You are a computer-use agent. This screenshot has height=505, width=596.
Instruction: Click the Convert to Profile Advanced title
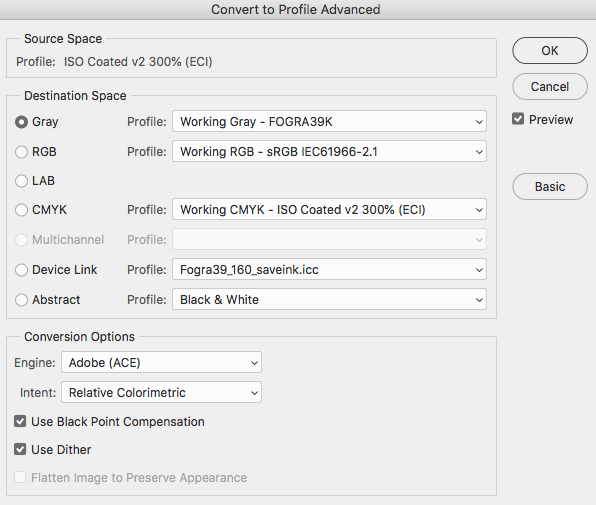click(296, 9)
